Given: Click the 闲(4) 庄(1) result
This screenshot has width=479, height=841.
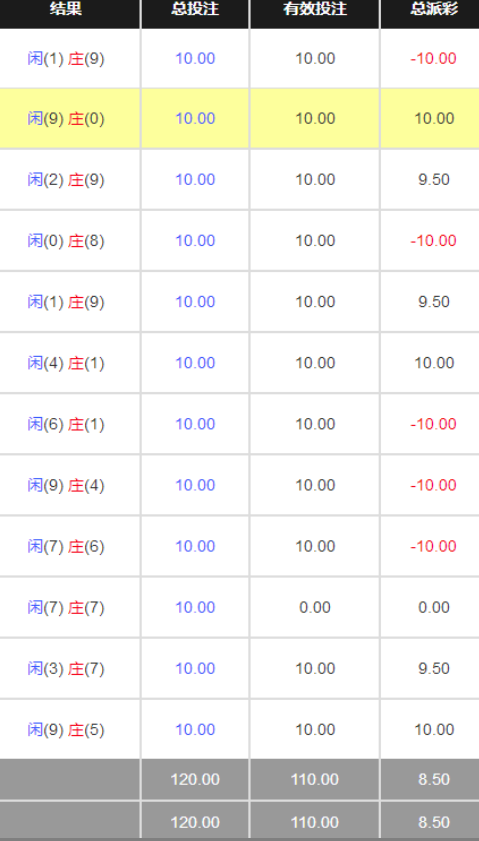Looking at the screenshot, I should click(x=66, y=363).
